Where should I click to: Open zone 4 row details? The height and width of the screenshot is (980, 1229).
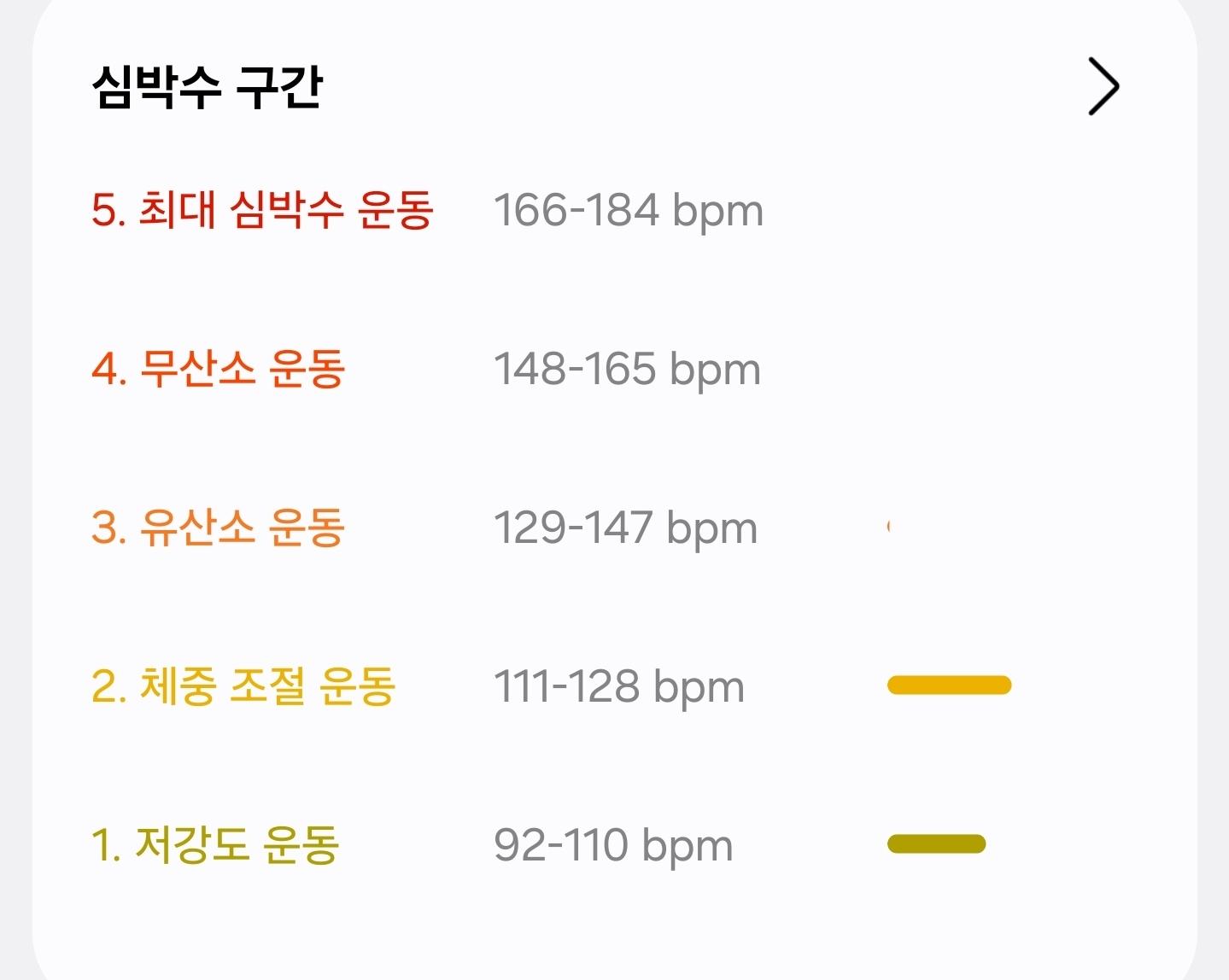click(598, 368)
